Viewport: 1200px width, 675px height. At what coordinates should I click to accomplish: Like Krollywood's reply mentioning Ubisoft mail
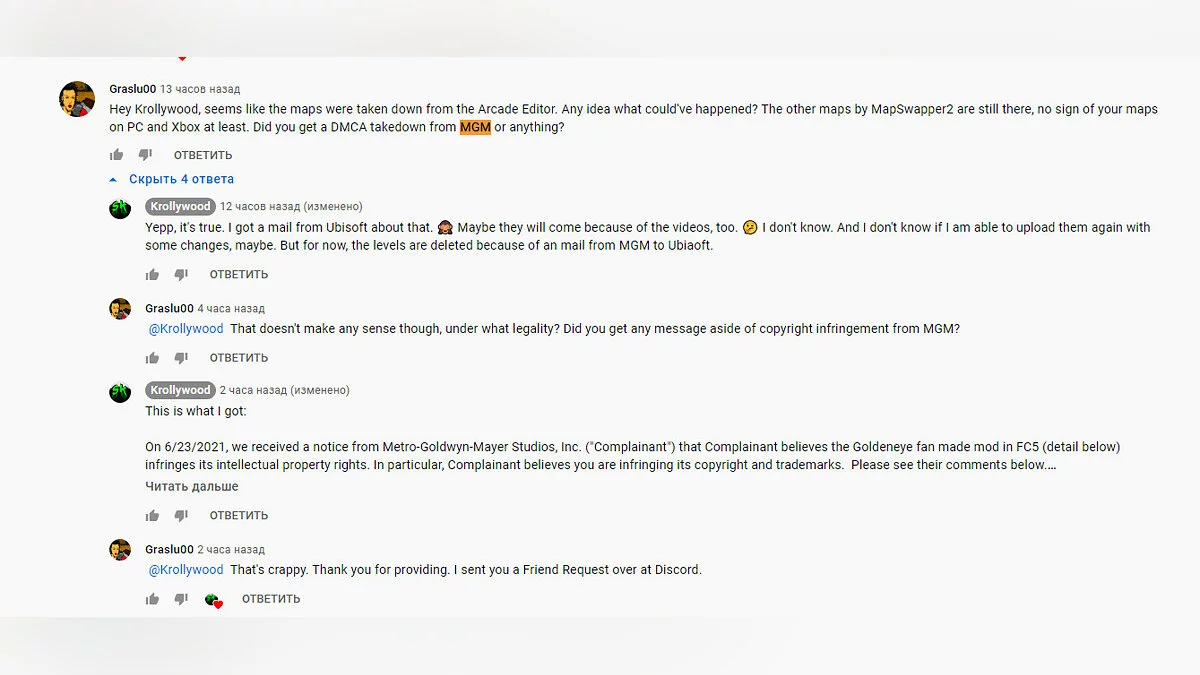(x=153, y=275)
